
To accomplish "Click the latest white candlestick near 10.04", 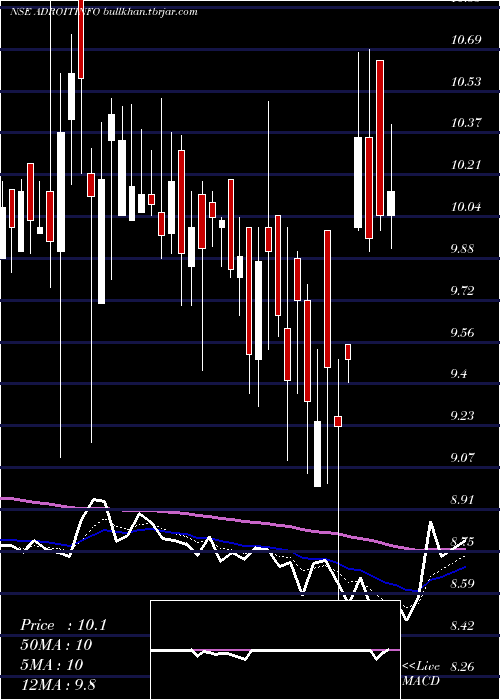I will click(x=391, y=203).
